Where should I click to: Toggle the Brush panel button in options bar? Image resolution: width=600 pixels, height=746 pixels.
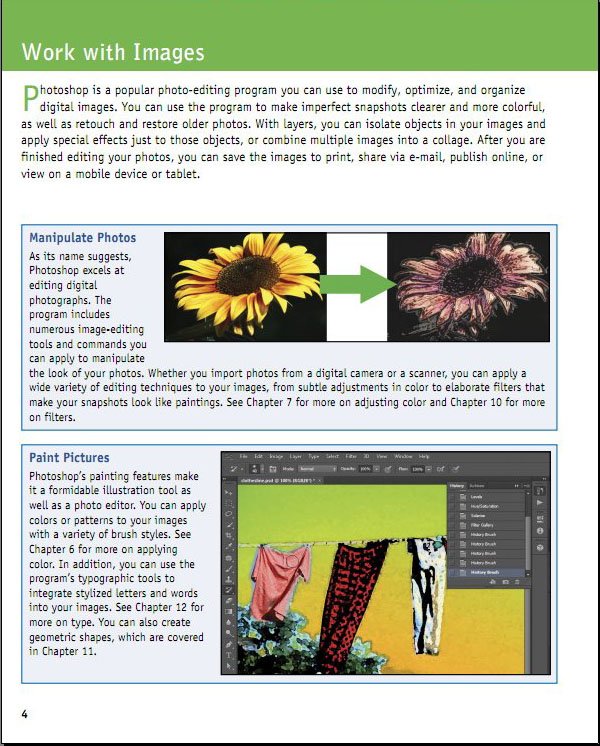coord(273,469)
